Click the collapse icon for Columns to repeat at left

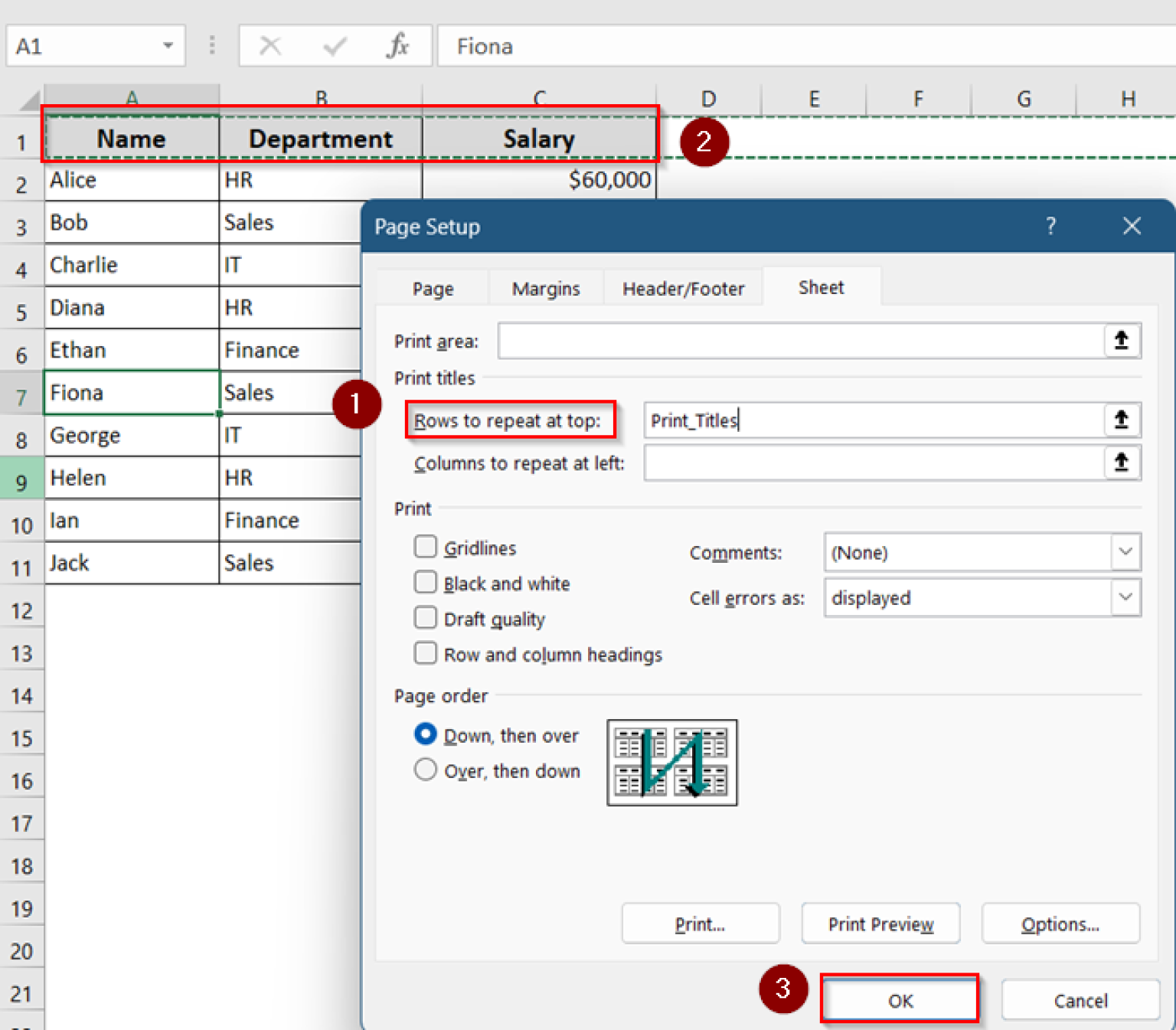pyautogui.click(x=1120, y=463)
